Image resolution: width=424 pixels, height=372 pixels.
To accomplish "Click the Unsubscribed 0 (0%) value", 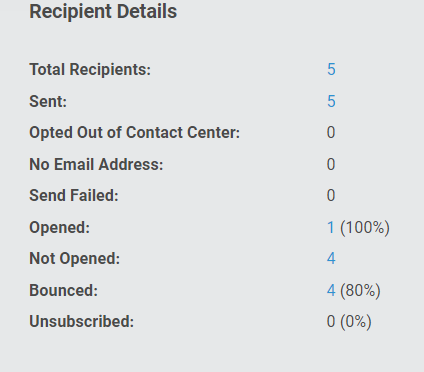I will coord(349,321).
